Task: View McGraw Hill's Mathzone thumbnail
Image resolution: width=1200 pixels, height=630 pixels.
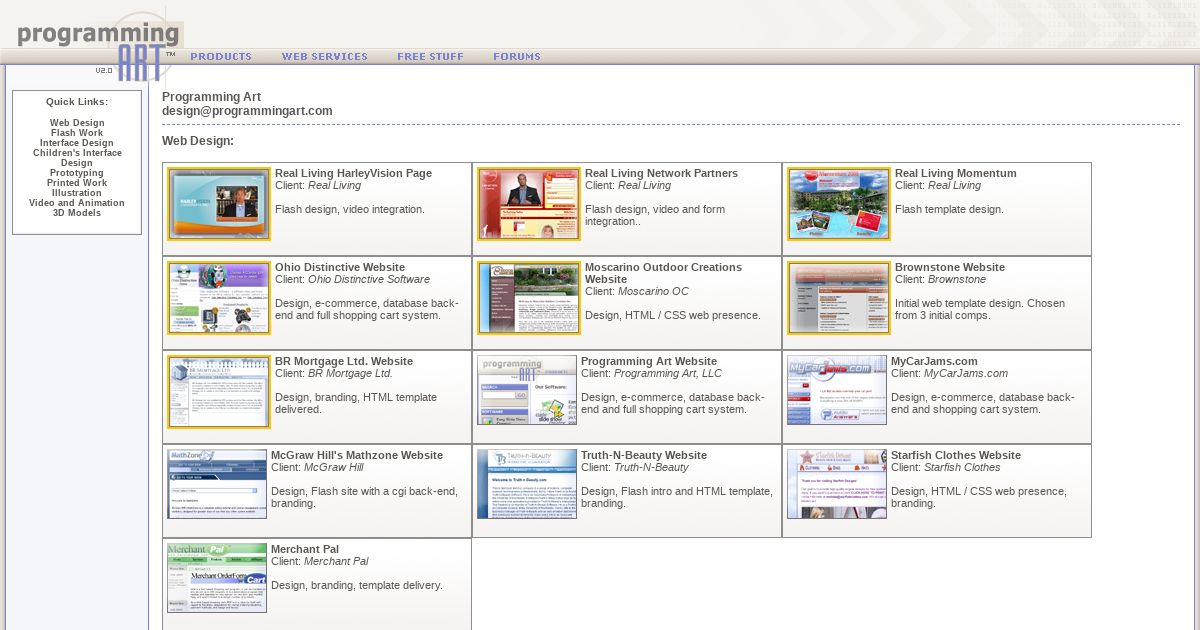Action: [x=217, y=484]
